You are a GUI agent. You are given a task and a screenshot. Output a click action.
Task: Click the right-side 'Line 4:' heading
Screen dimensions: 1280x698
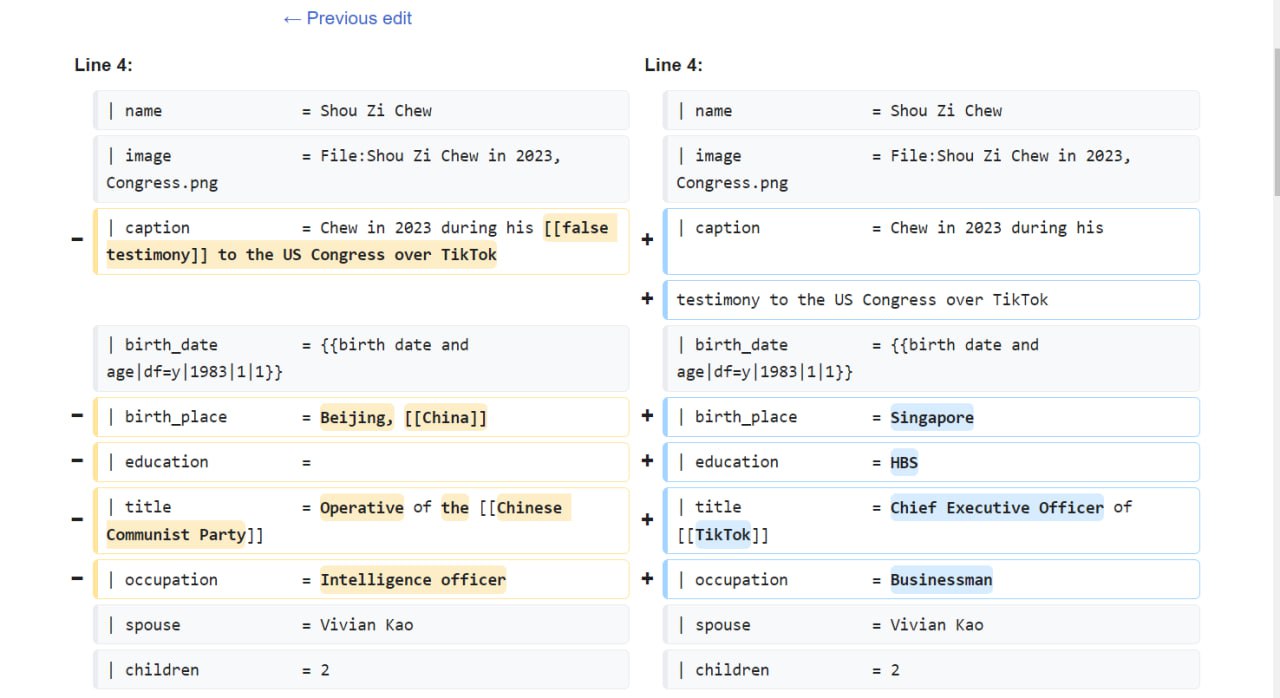coord(673,65)
